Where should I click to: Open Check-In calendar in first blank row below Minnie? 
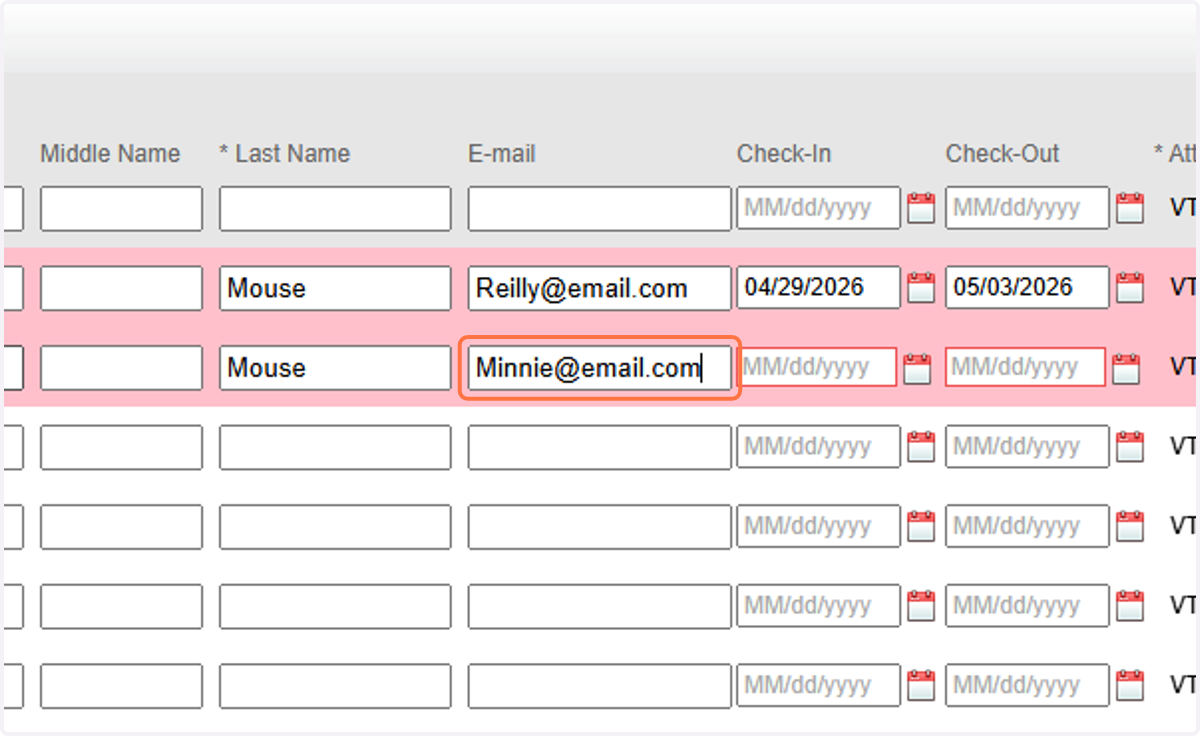(x=921, y=447)
